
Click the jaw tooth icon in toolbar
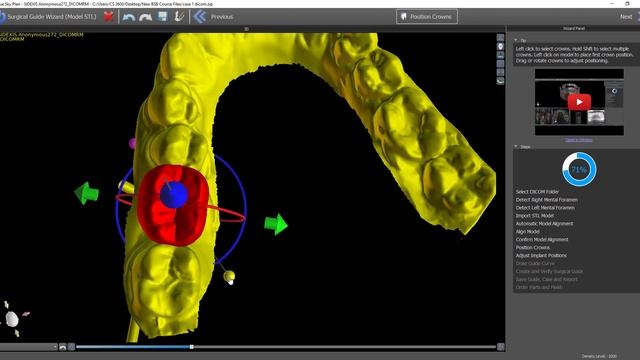point(179,16)
